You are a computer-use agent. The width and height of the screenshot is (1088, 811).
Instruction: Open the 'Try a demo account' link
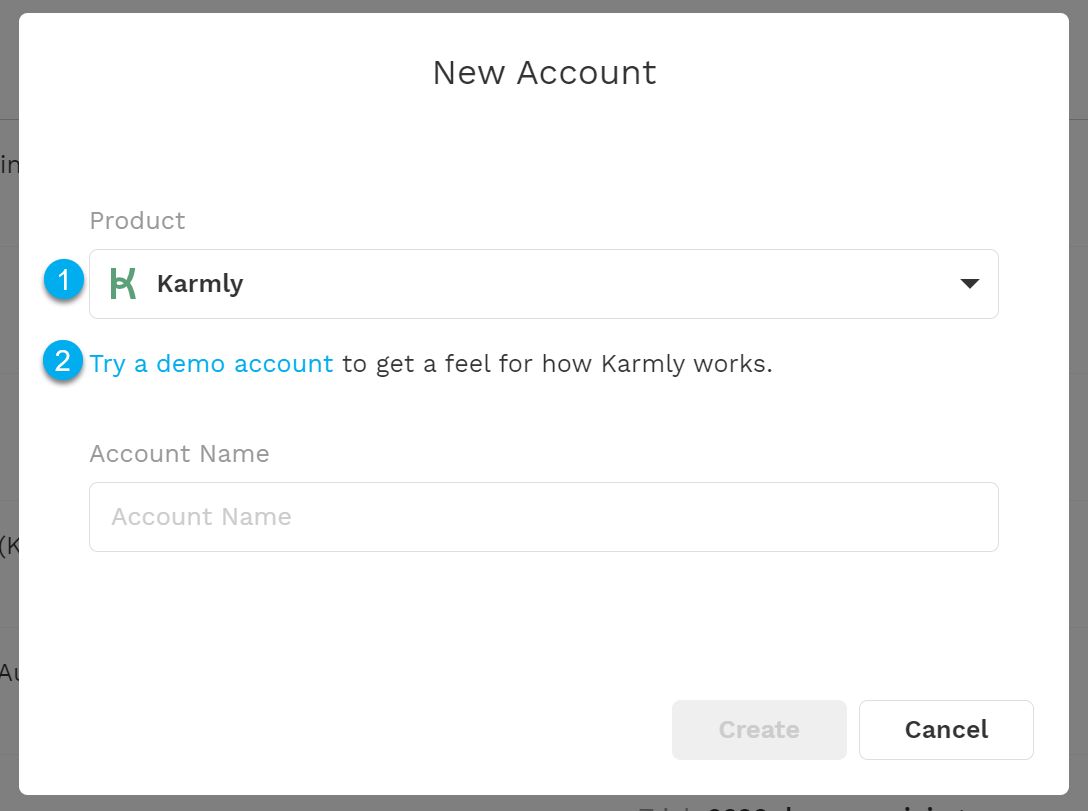point(211,364)
